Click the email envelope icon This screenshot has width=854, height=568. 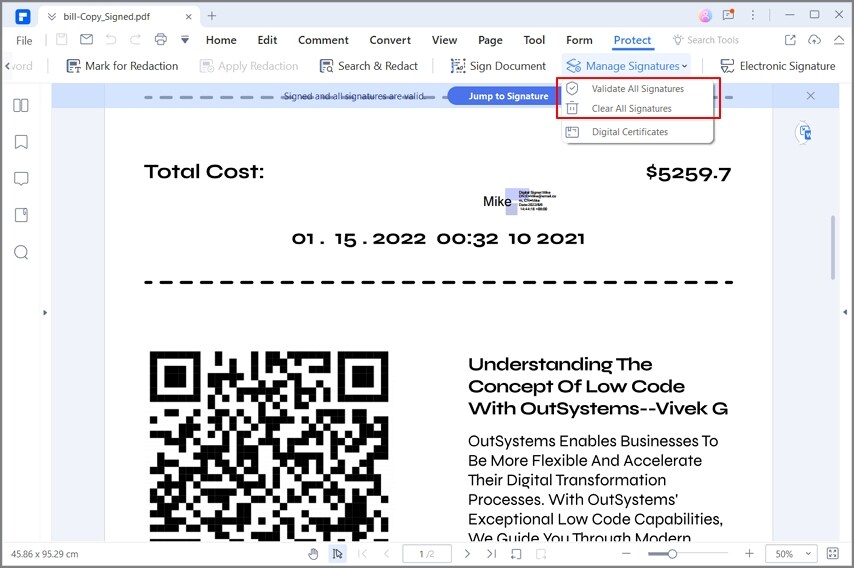click(86, 39)
